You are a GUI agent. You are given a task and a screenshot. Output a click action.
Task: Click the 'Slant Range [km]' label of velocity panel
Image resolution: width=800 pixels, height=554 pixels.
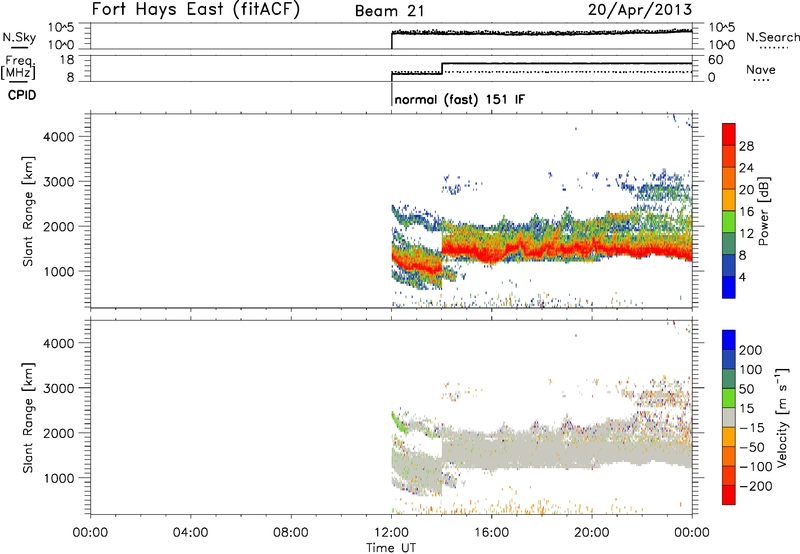(x=28, y=417)
